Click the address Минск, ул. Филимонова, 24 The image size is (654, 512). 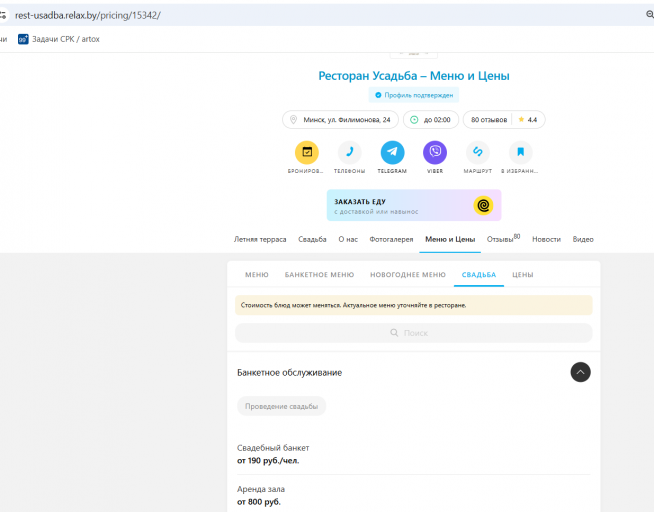340,120
